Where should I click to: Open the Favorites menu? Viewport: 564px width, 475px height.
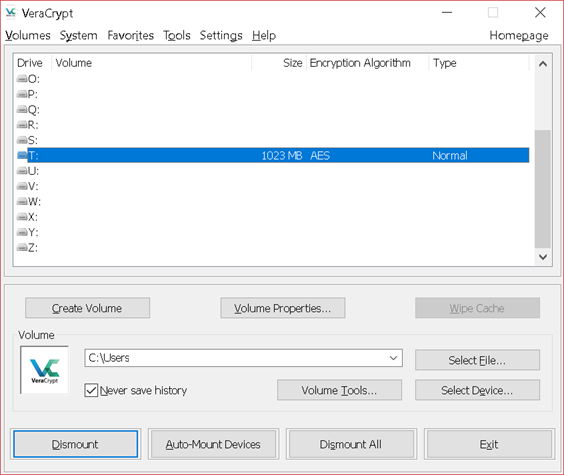[131, 36]
